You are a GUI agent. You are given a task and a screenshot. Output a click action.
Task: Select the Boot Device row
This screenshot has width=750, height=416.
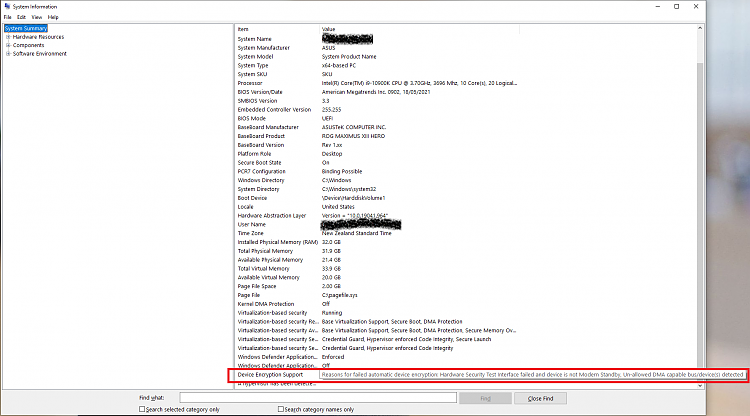coord(377,198)
